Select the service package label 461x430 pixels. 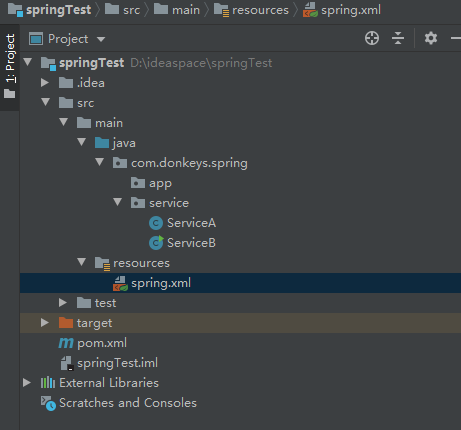[x=169, y=203]
